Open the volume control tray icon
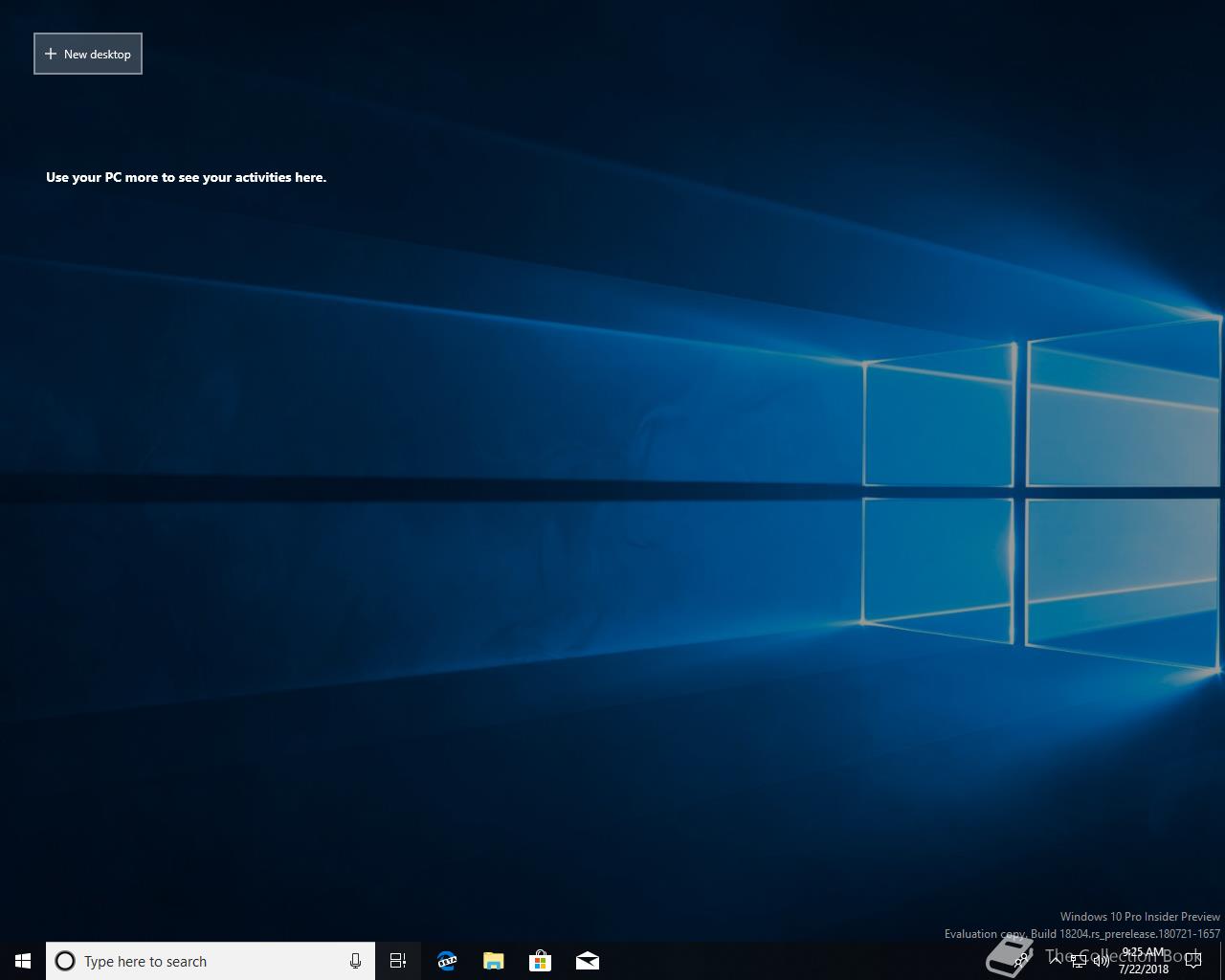Image resolution: width=1225 pixels, height=980 pixels. point(1102,961)
